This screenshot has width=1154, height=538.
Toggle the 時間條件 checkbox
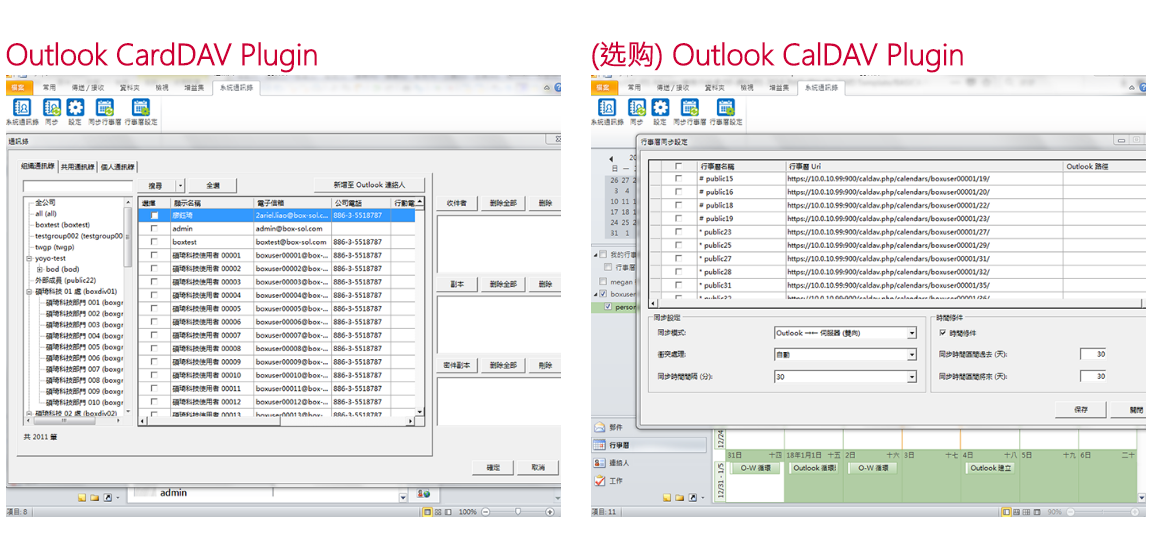click(x=943, y=331)
